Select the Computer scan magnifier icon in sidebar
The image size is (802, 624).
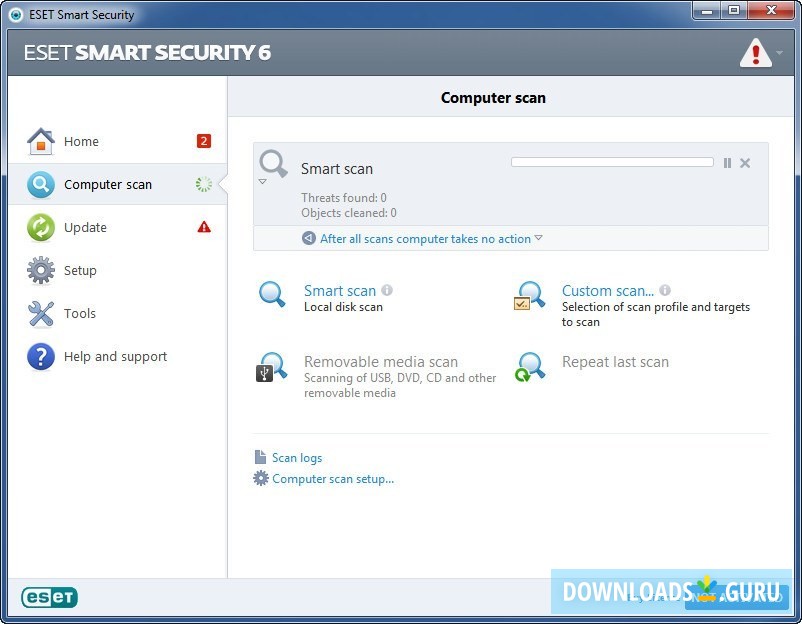[41, 184]
